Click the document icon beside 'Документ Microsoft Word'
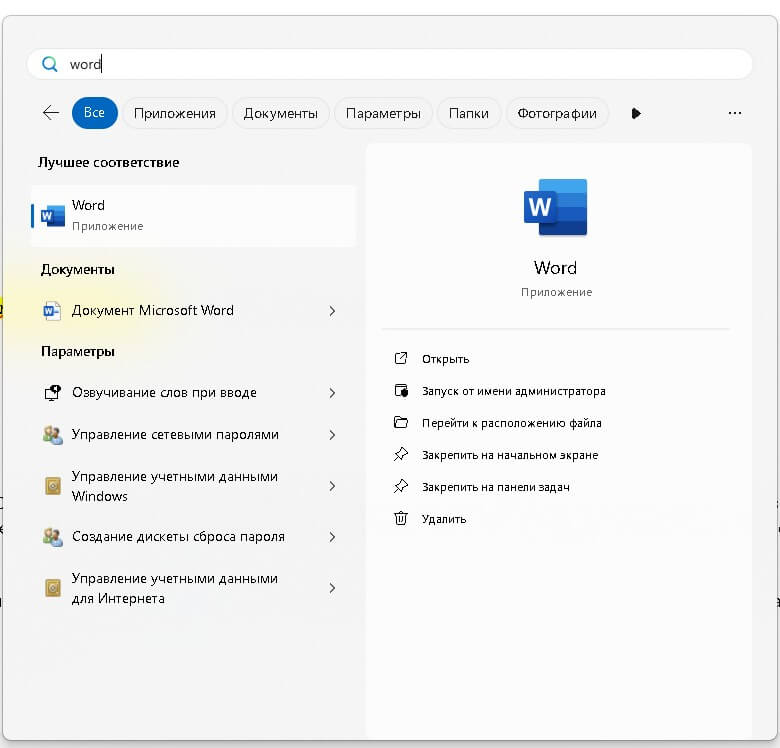This screenshot has width=780, height=748. coord(52,311)
